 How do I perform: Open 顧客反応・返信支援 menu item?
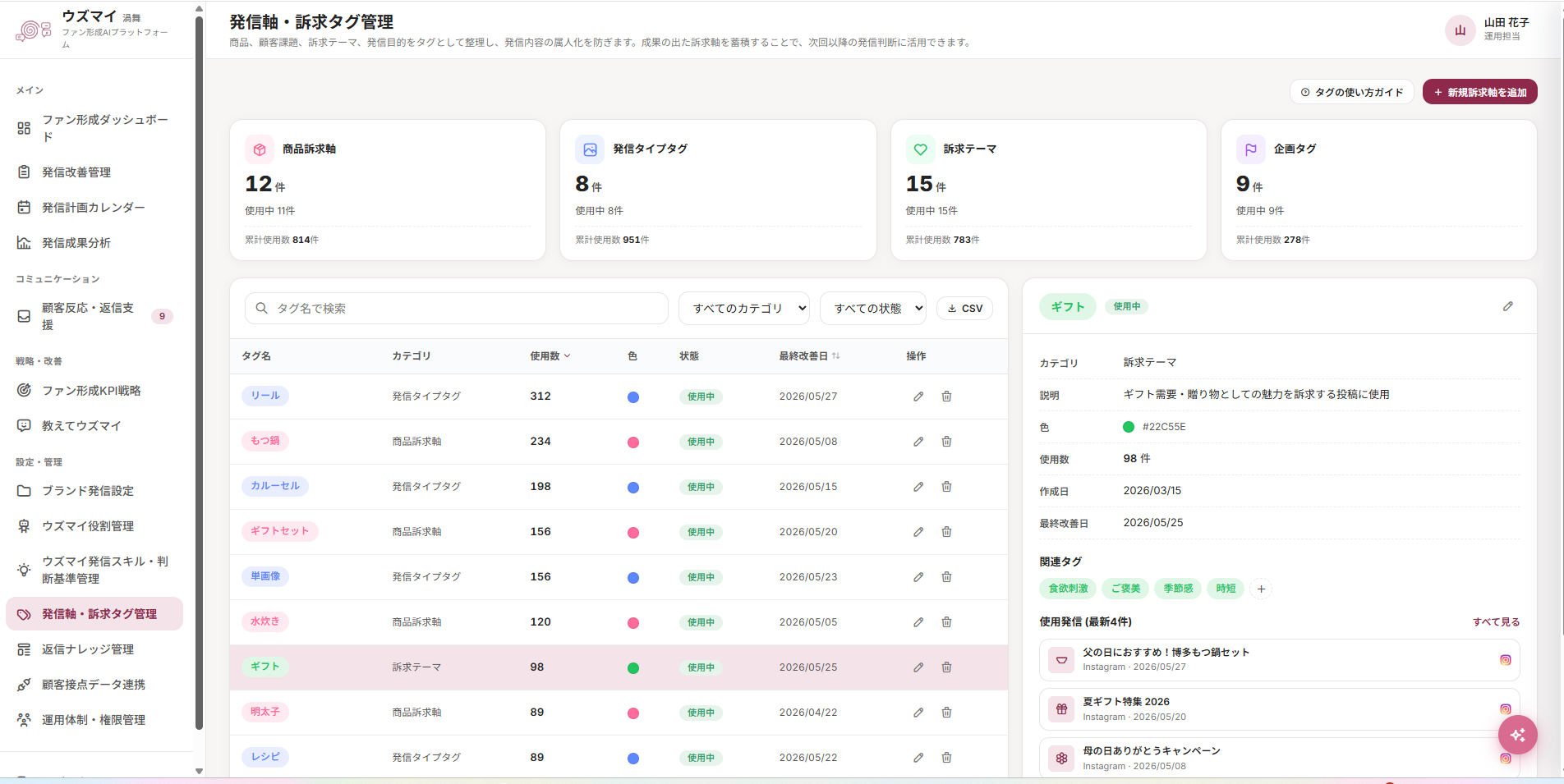94,316
